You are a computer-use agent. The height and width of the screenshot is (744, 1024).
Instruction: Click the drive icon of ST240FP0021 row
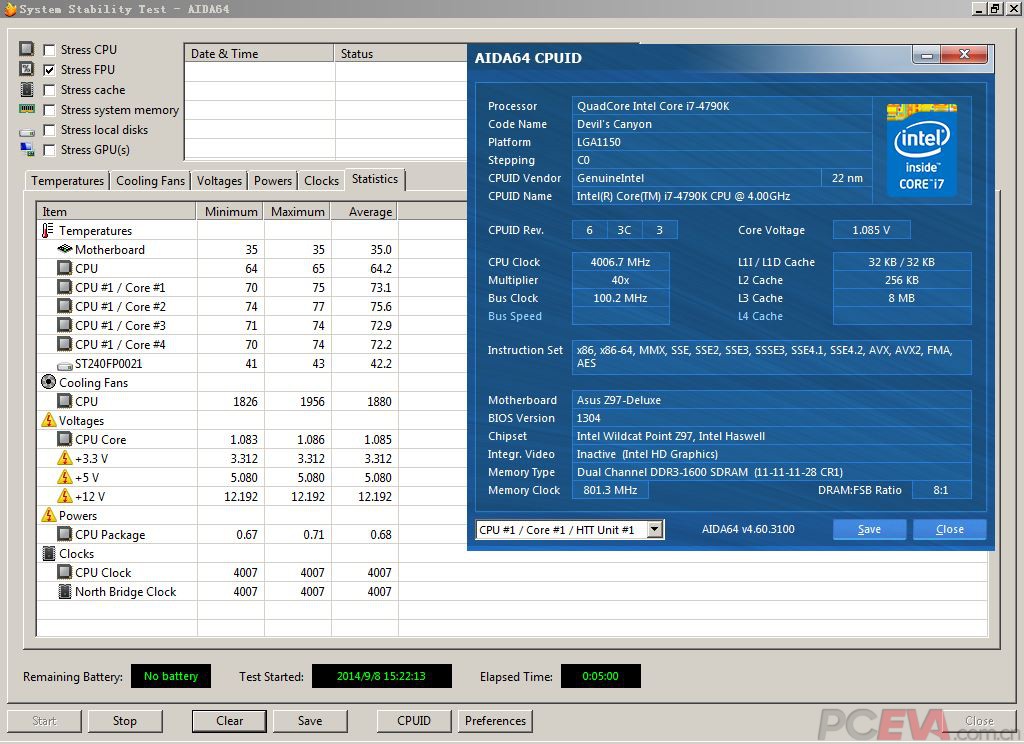[65, 365]
